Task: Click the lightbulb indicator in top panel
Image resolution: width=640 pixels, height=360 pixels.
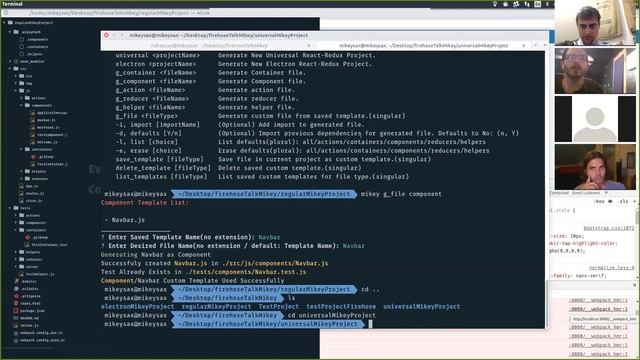Action: click(495, 4)
